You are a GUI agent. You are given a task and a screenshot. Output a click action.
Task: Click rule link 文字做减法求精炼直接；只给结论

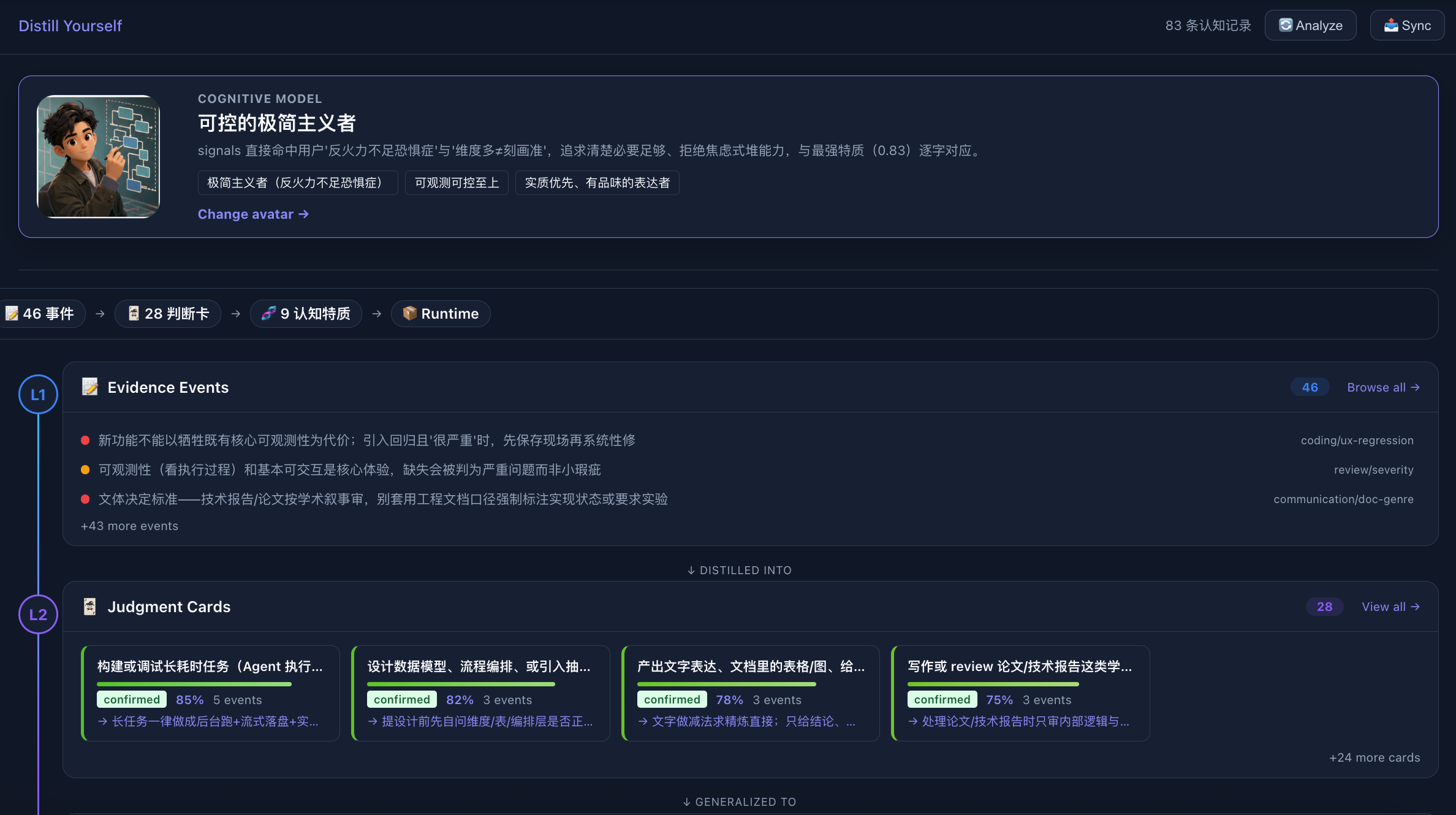click(746, 721)
